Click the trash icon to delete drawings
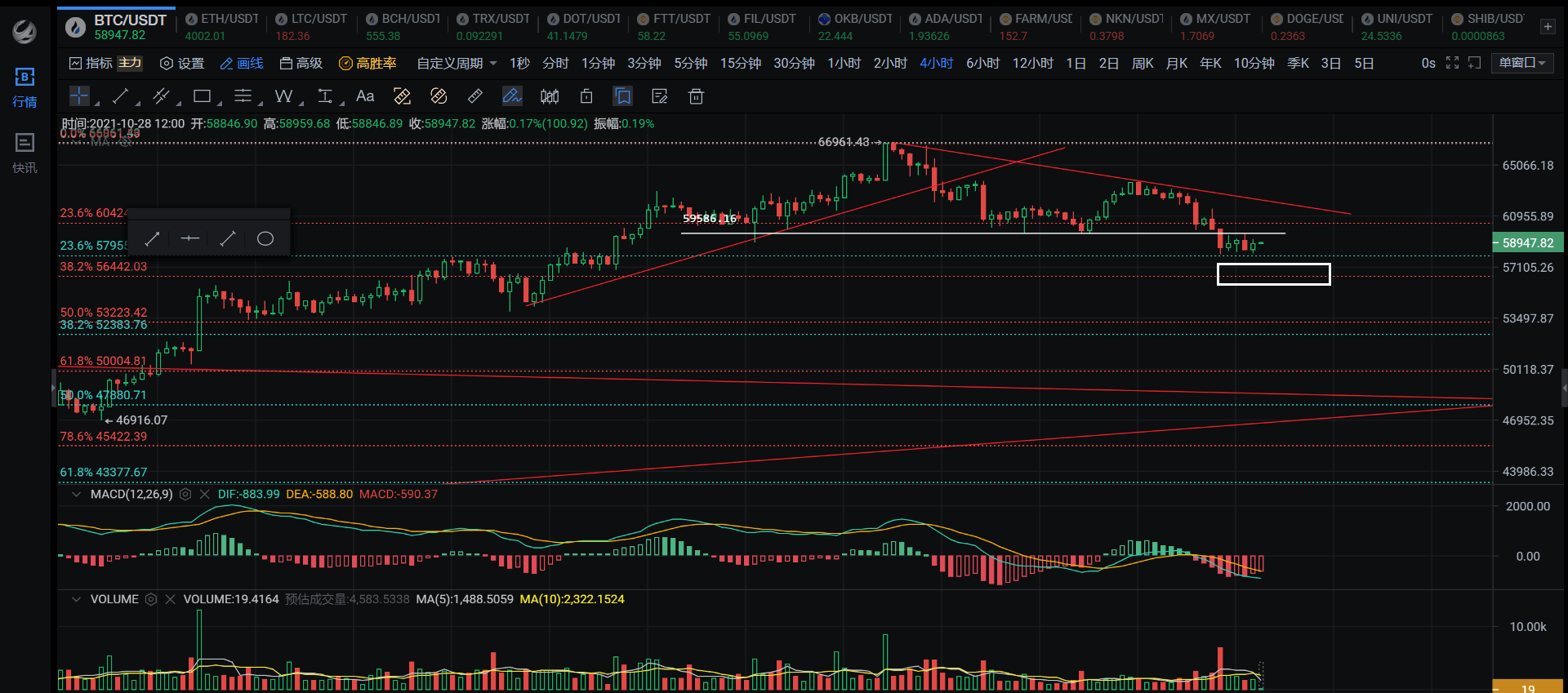Image resolution: width=1568 pixels, height=693 pixels. coord(696,97)
